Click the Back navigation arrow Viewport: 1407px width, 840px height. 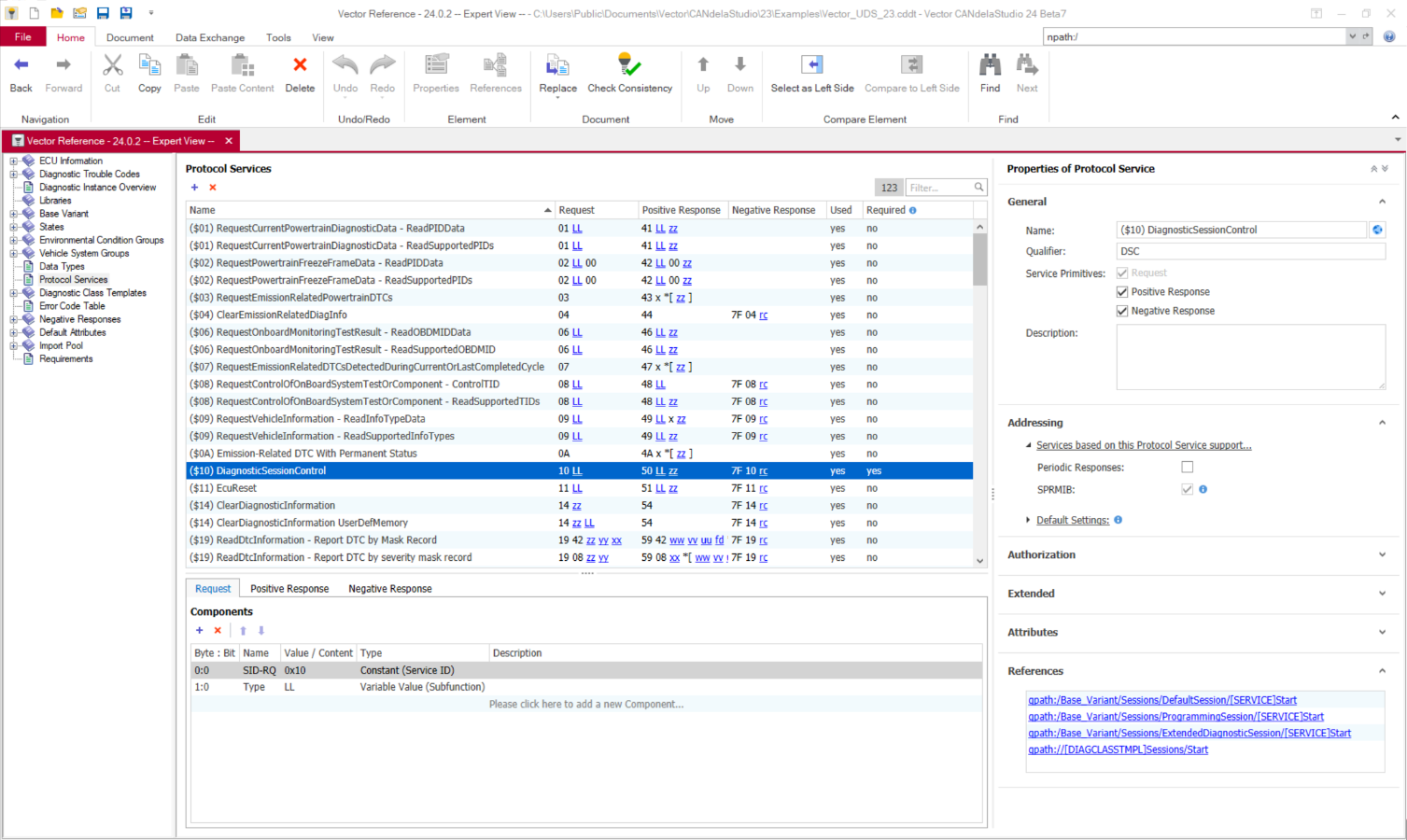click(x=21, y=65)
